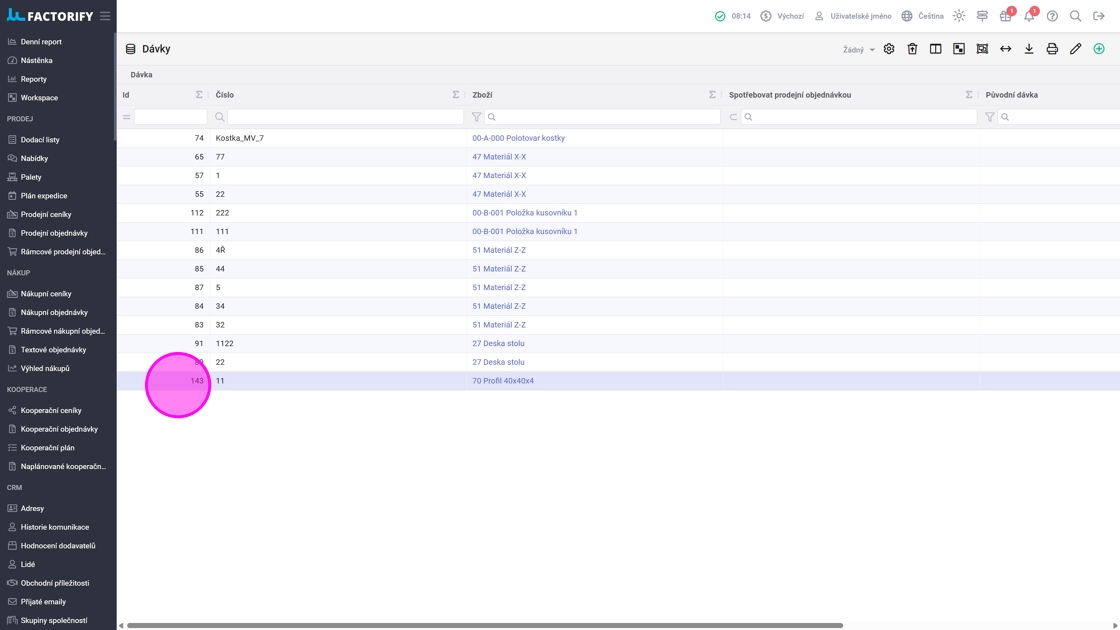Open Historie komunikace in sidebar

click(55, 526)
